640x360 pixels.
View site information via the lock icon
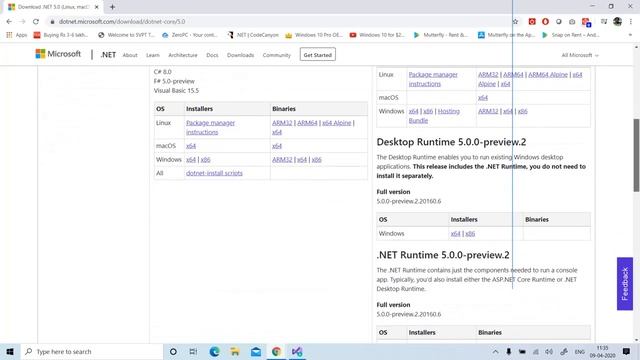pyautogui.click(x=52, y=22)
